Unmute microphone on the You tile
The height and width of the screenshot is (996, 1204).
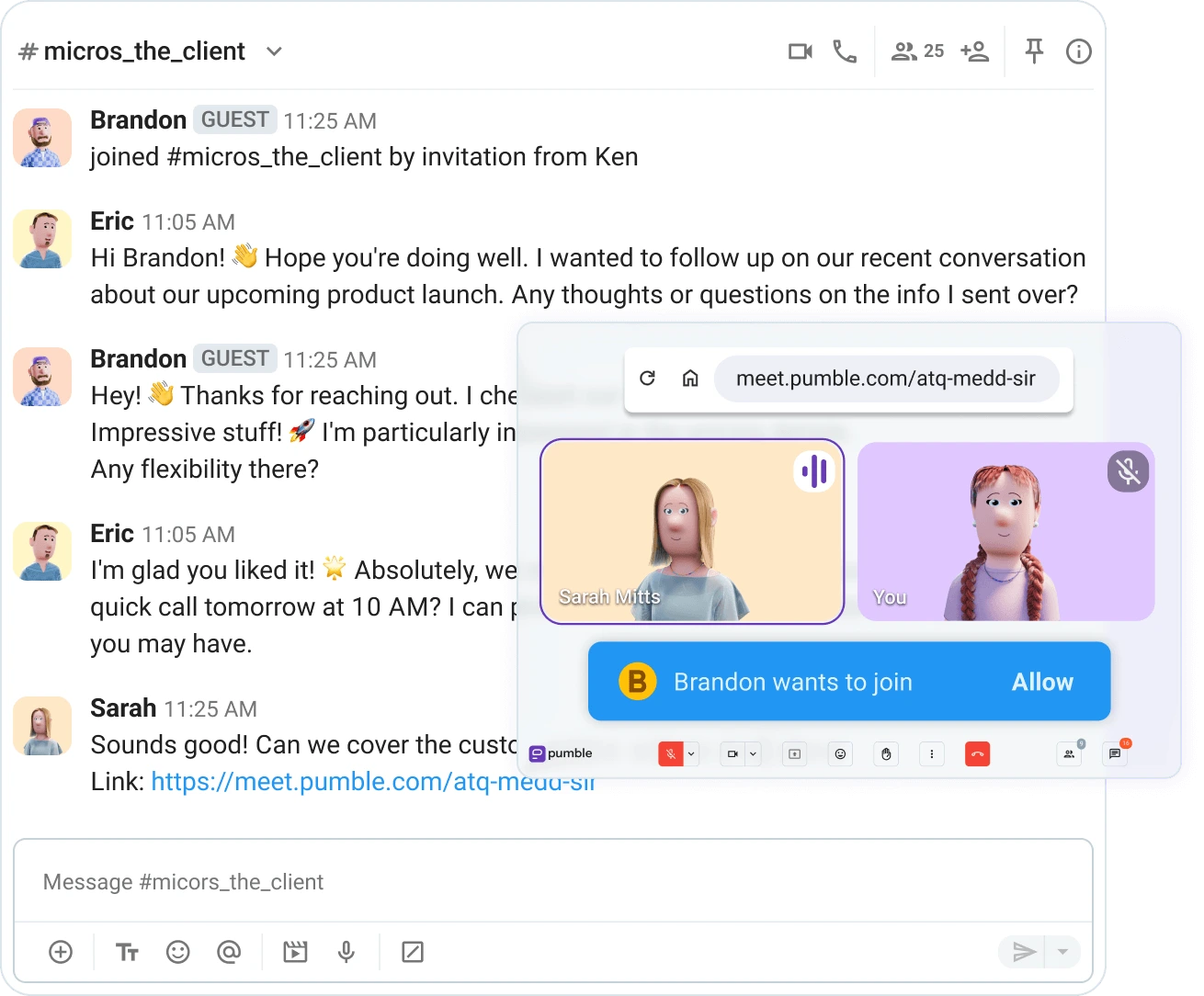tap(1128, 471)
